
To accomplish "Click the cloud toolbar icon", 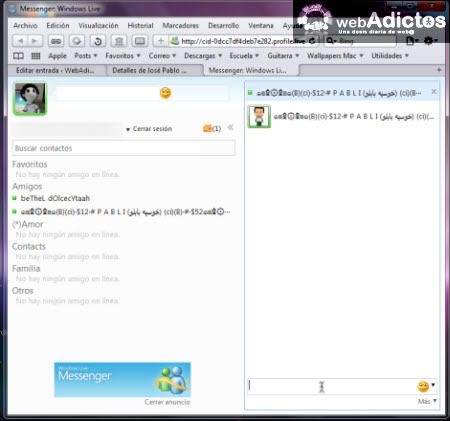I will (77, 41).
